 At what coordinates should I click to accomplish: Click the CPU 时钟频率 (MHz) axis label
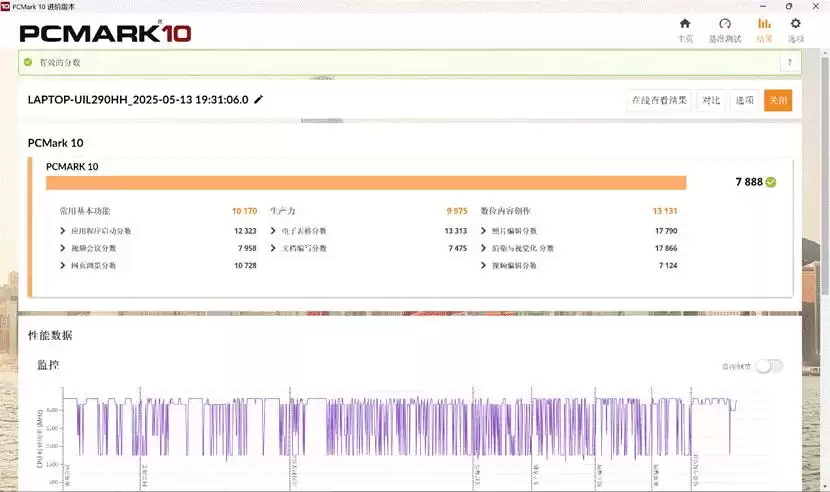pyautogui.click(x=40, y=439)
